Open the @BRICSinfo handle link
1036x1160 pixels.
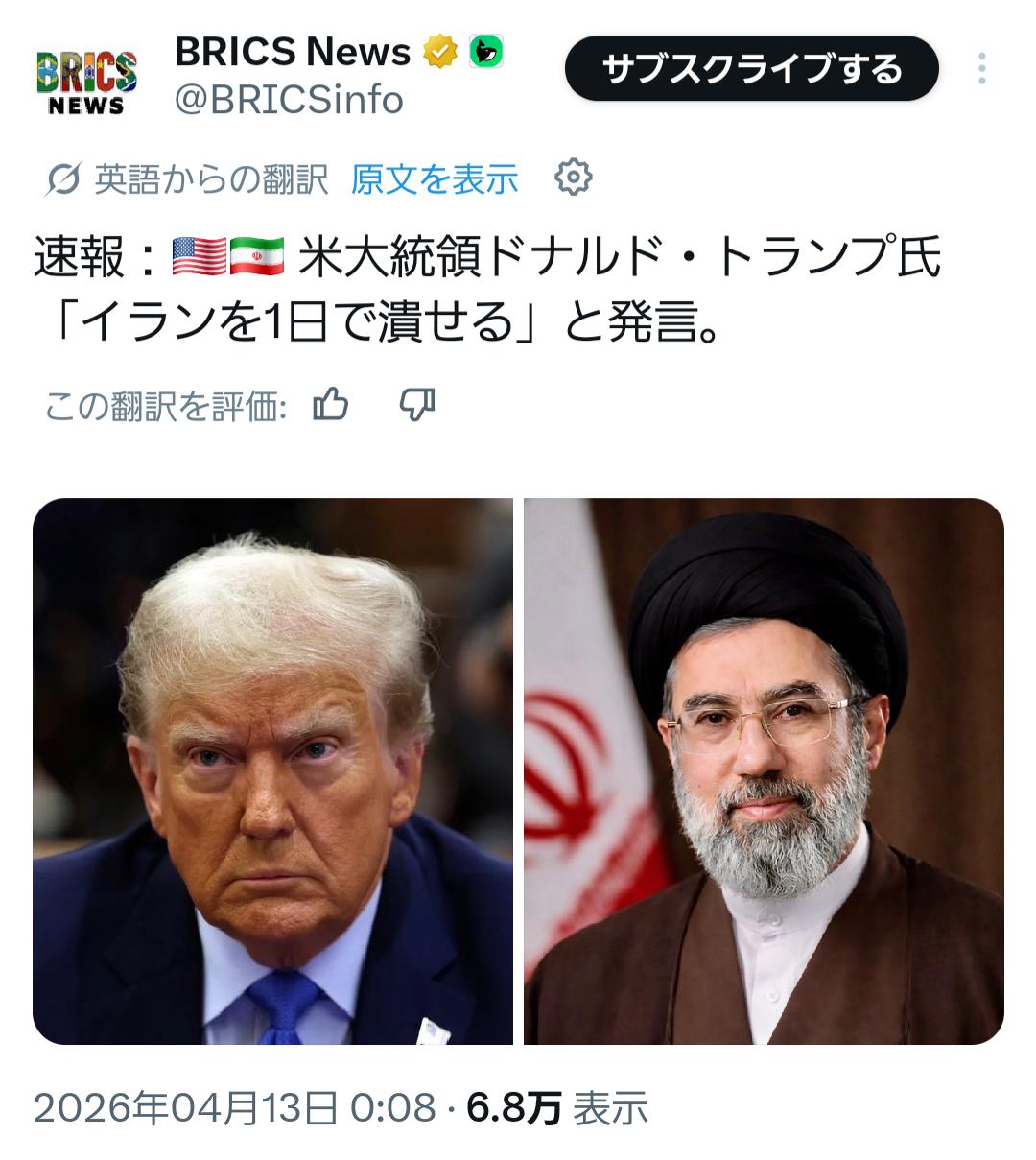pyautogui.click(x=289, y=99)
